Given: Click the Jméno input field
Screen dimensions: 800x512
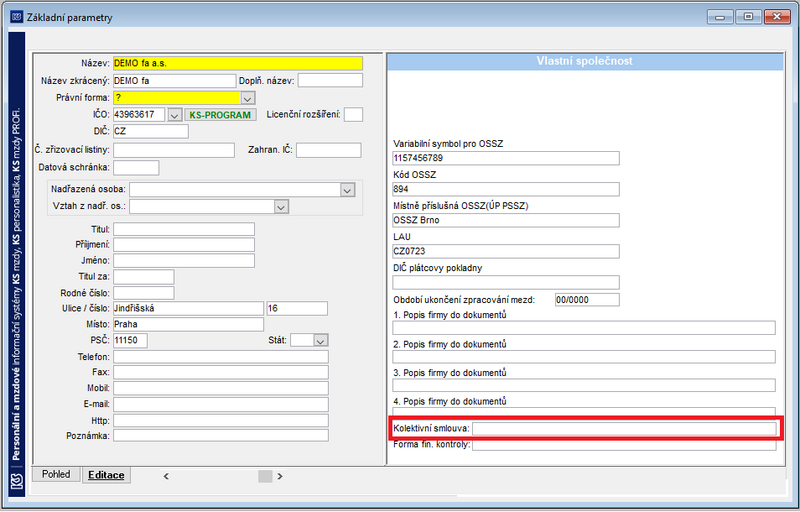Looking at the screenshot, I should [x=184, y=261].
